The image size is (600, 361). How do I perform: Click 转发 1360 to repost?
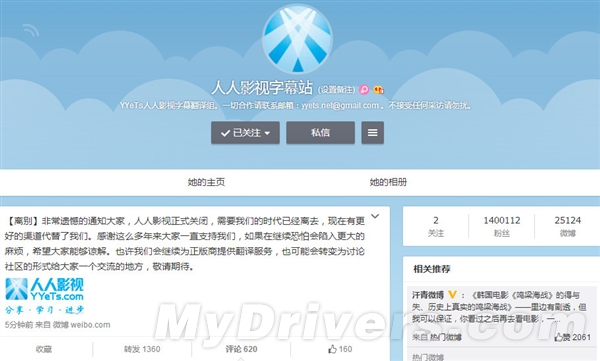142,349
